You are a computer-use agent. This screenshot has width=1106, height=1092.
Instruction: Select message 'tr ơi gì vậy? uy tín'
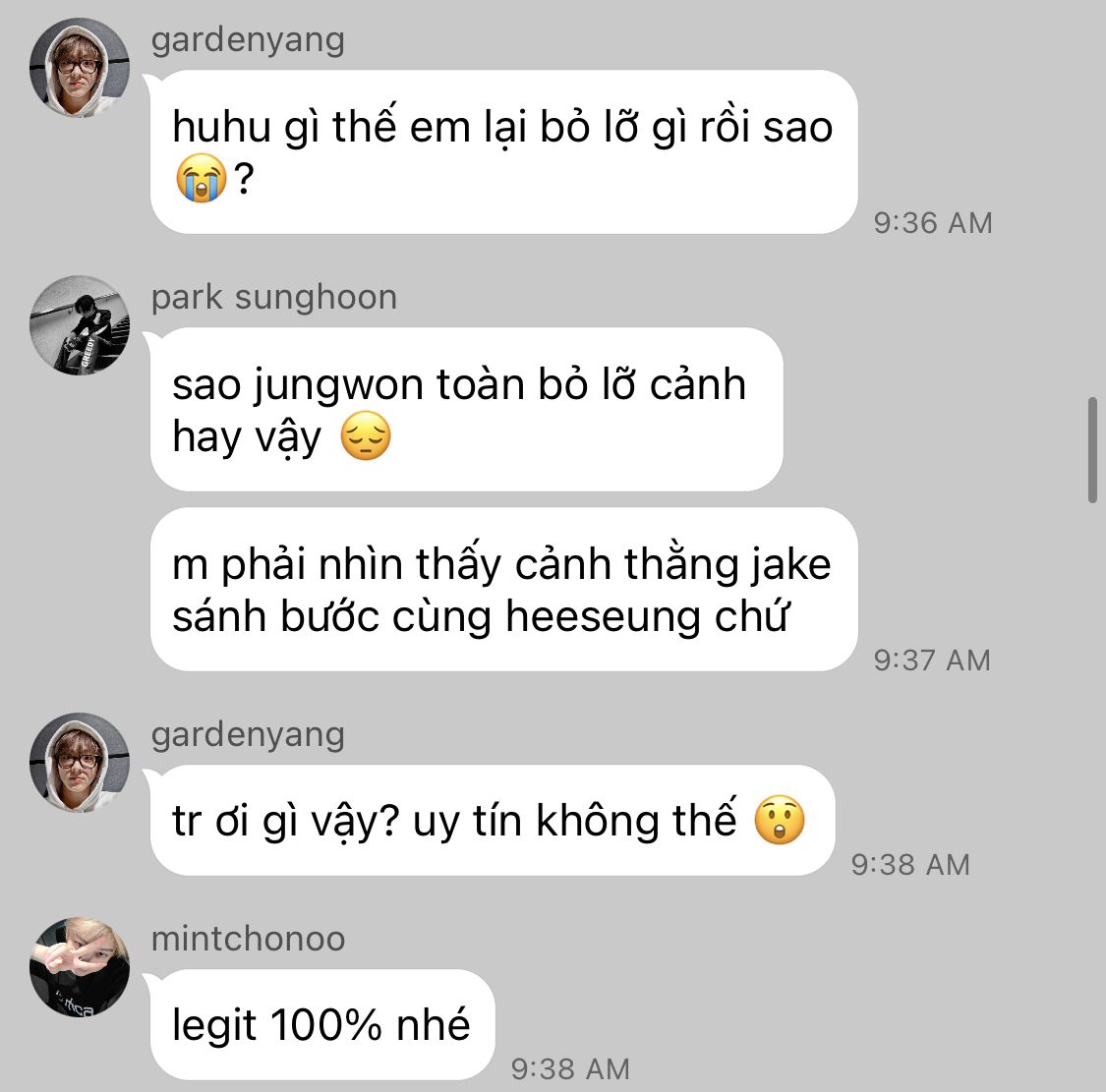coord(493,821)
